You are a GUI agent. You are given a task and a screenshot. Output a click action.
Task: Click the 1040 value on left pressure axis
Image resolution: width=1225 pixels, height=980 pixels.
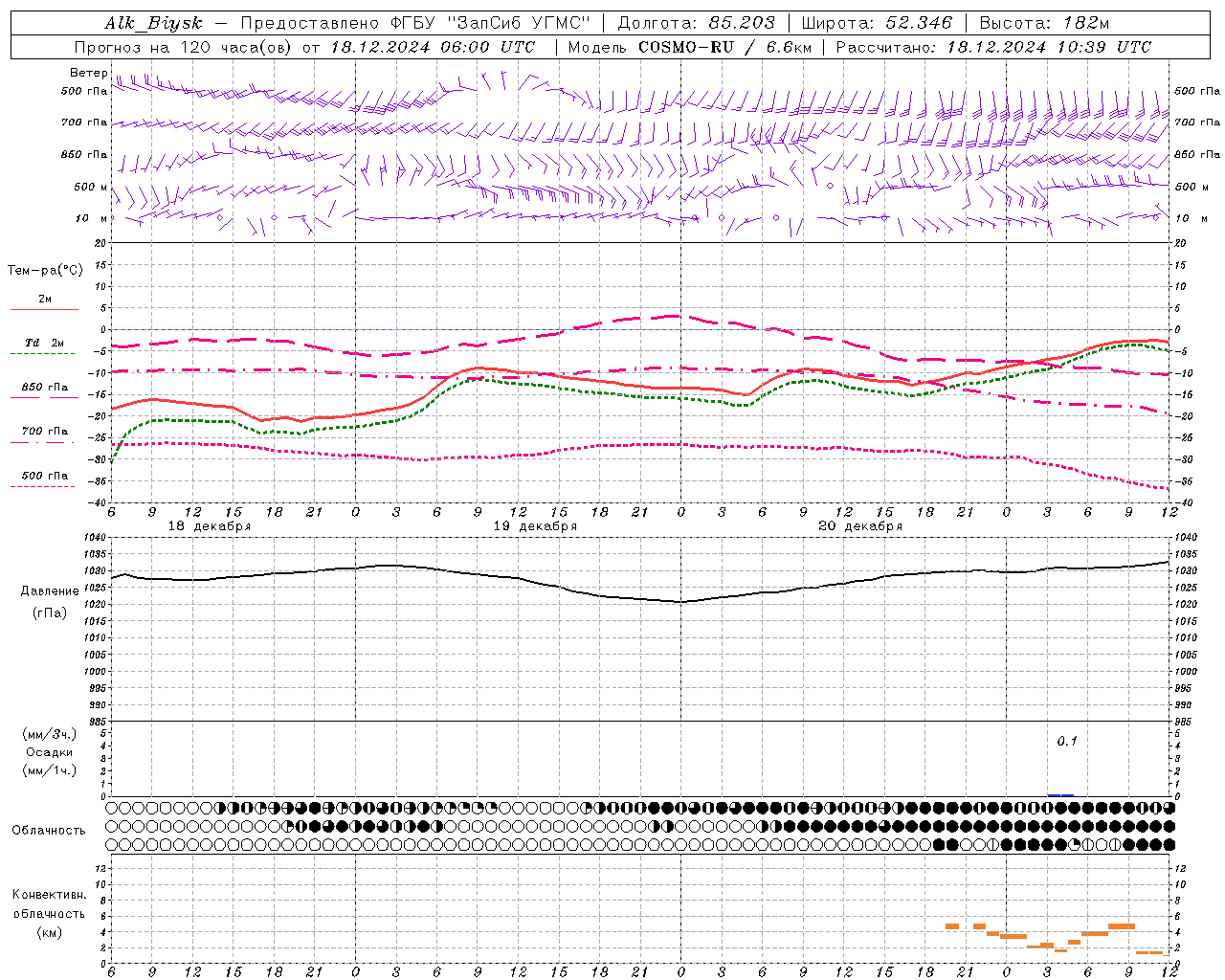pos(96,538)
